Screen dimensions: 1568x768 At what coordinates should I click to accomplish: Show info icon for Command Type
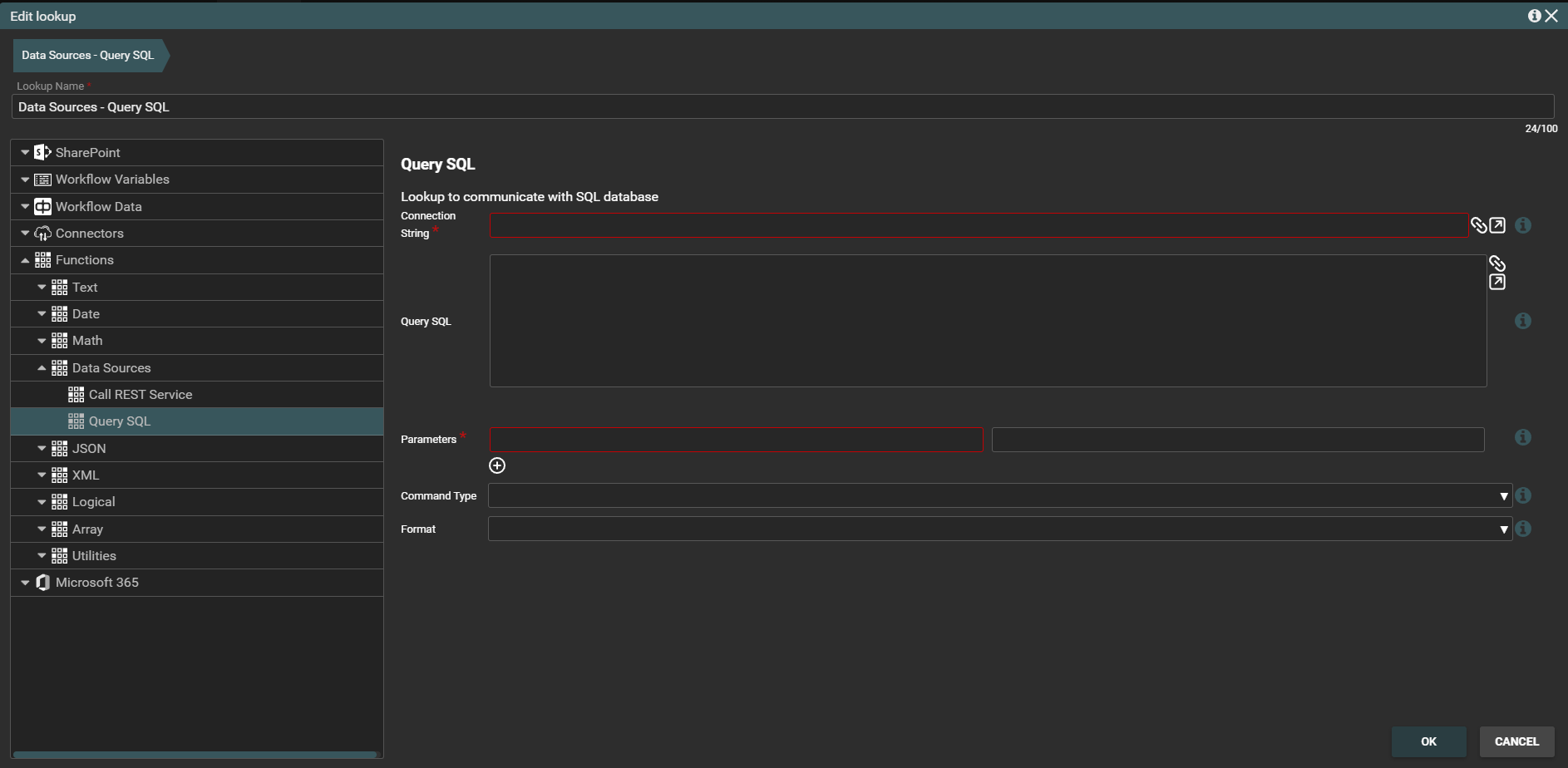tap(1522, 495)
